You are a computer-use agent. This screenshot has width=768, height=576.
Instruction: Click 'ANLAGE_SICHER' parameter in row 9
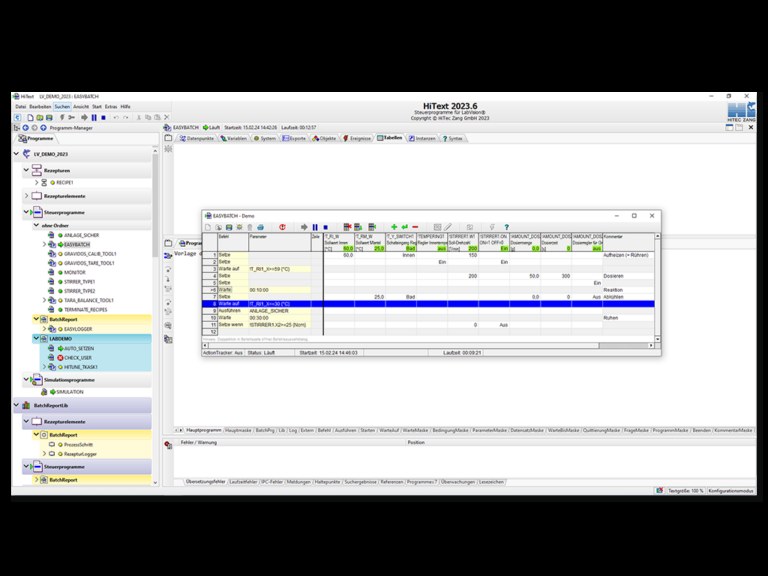pos(279,311)
